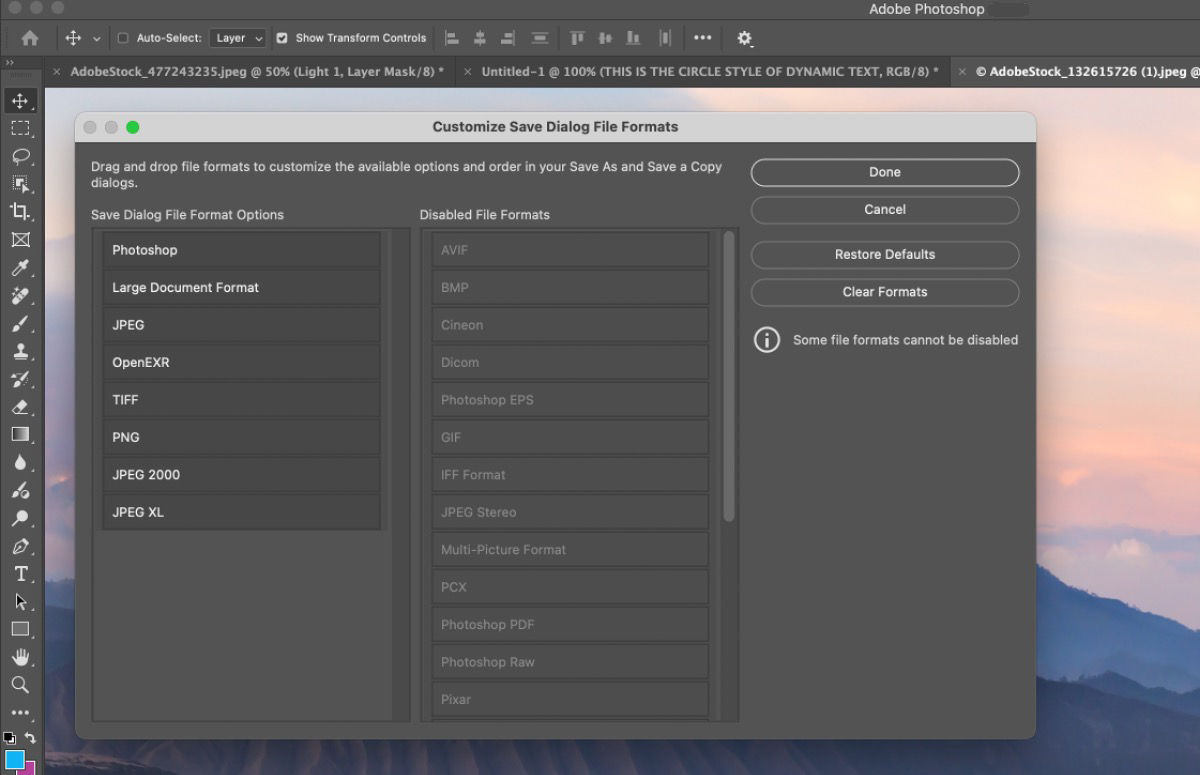Align vertical centers in the options bar
The image size is (1200, 775).
click(605, 38)
